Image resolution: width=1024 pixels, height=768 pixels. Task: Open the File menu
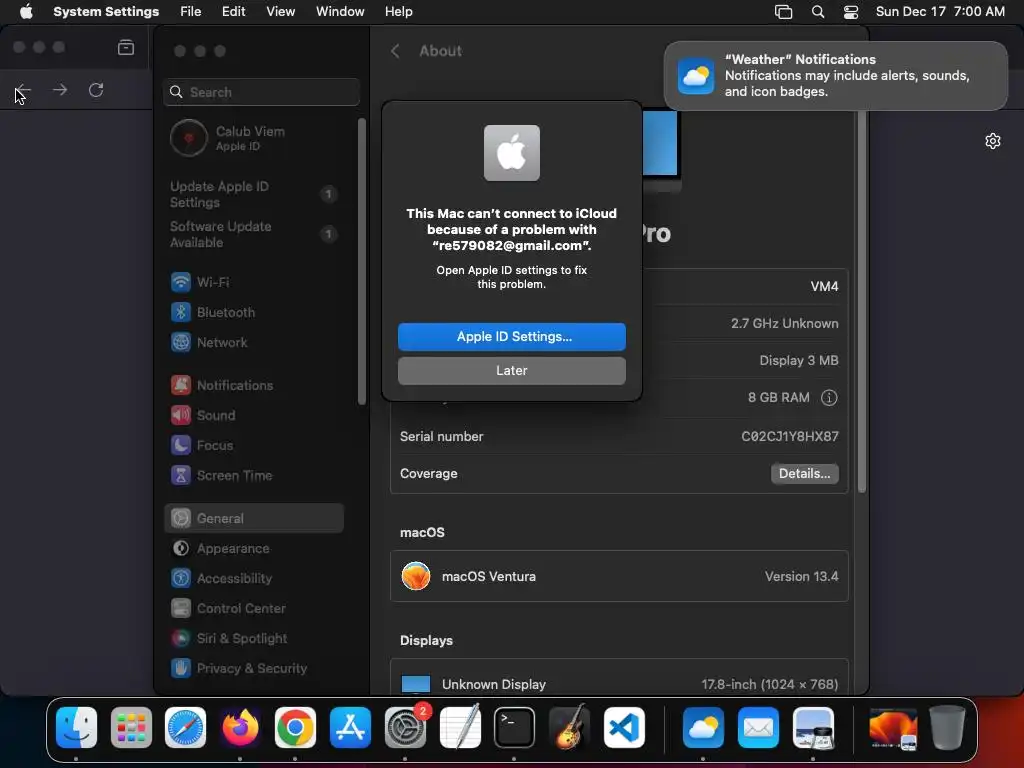[x=191, y=12]
